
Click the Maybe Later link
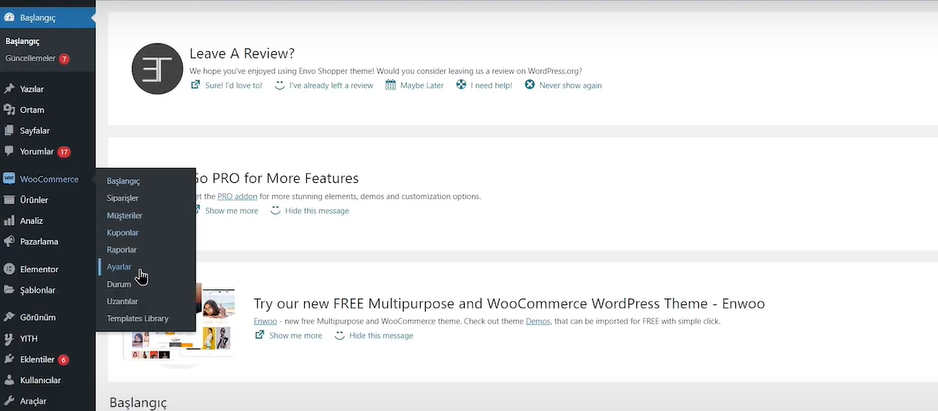point(422,86)
